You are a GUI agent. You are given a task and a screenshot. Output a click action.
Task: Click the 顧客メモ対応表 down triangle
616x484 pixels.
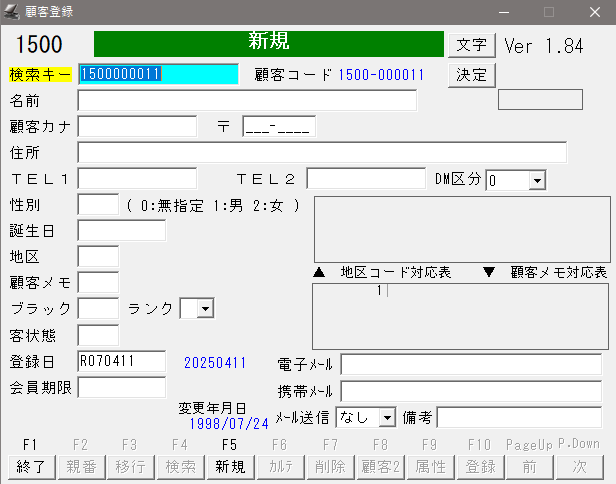pyautogui.click(x=489, y=272)
